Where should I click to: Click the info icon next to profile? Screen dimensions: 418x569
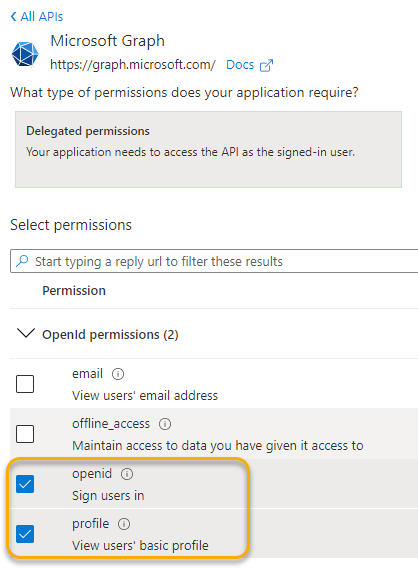click(124, 524)
